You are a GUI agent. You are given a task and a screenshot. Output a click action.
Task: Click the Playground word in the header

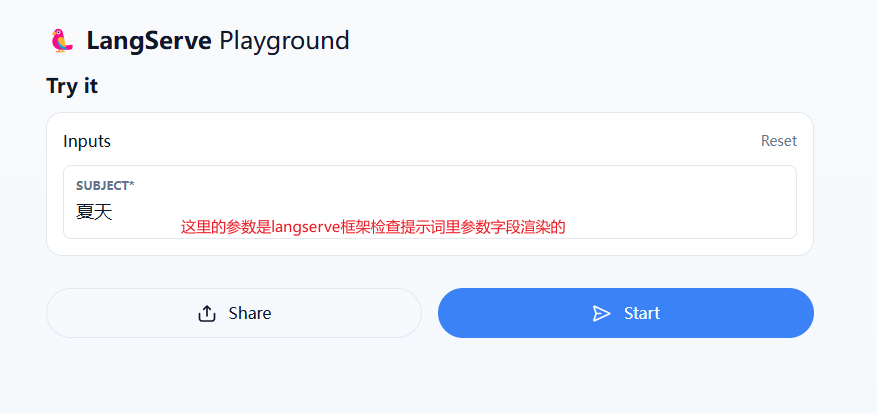(284, 41)
